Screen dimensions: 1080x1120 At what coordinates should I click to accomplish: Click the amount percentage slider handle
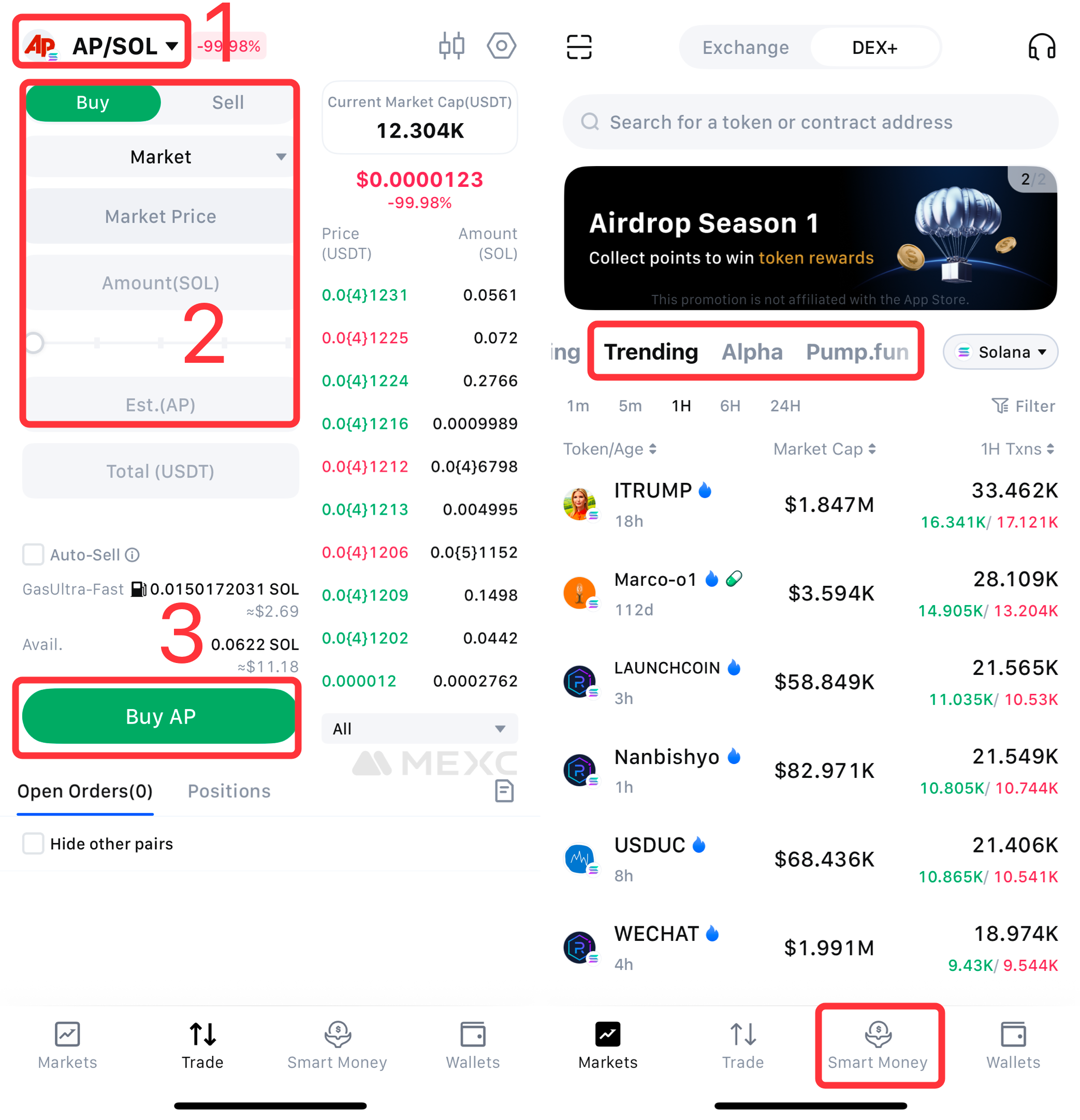point(34,343)
